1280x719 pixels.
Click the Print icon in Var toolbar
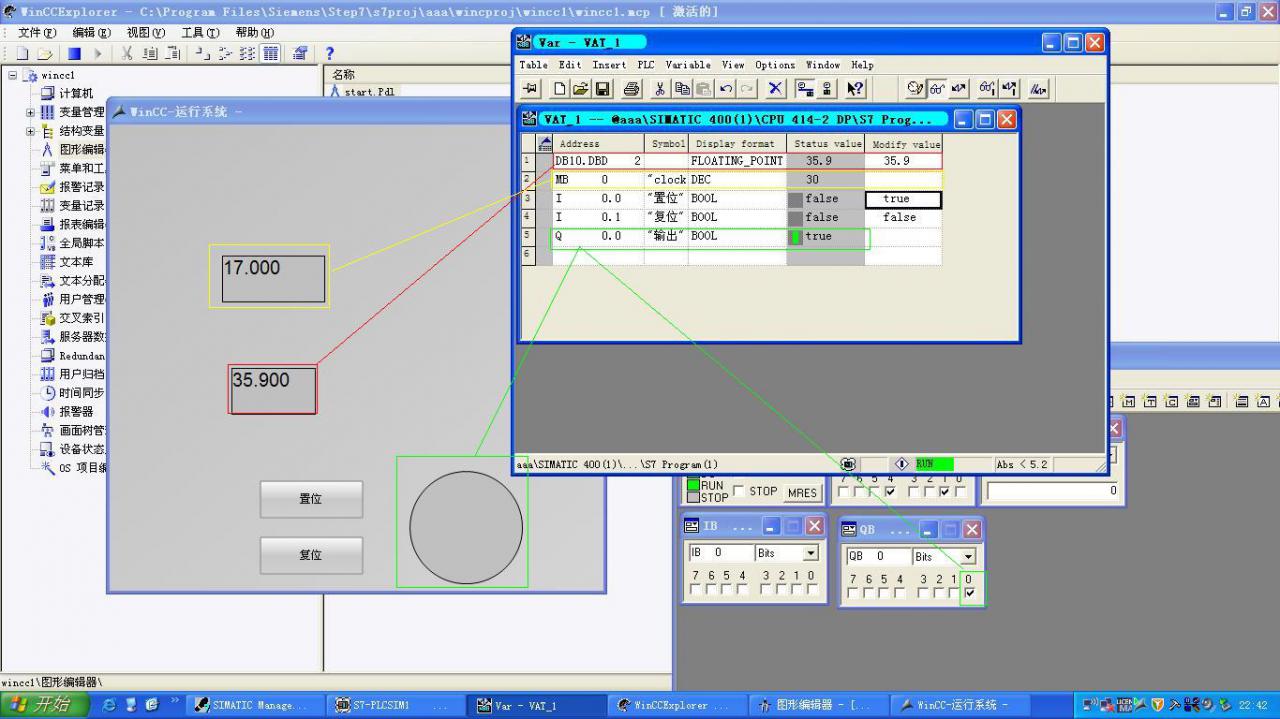click(632, 89)
